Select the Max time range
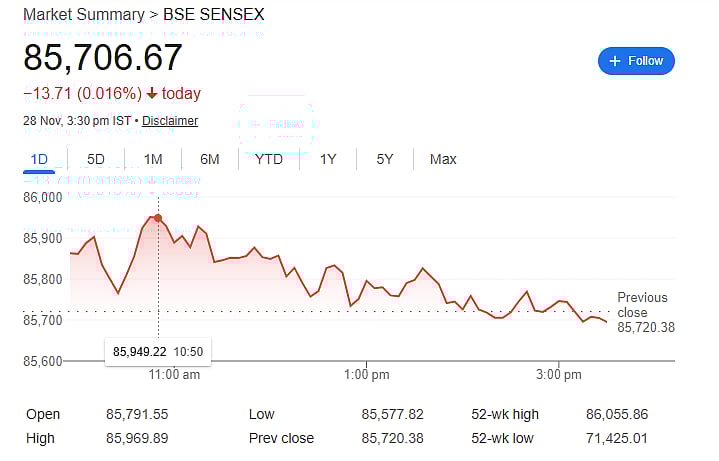This screenshot has height=461, width=719. tap(443, 159)
